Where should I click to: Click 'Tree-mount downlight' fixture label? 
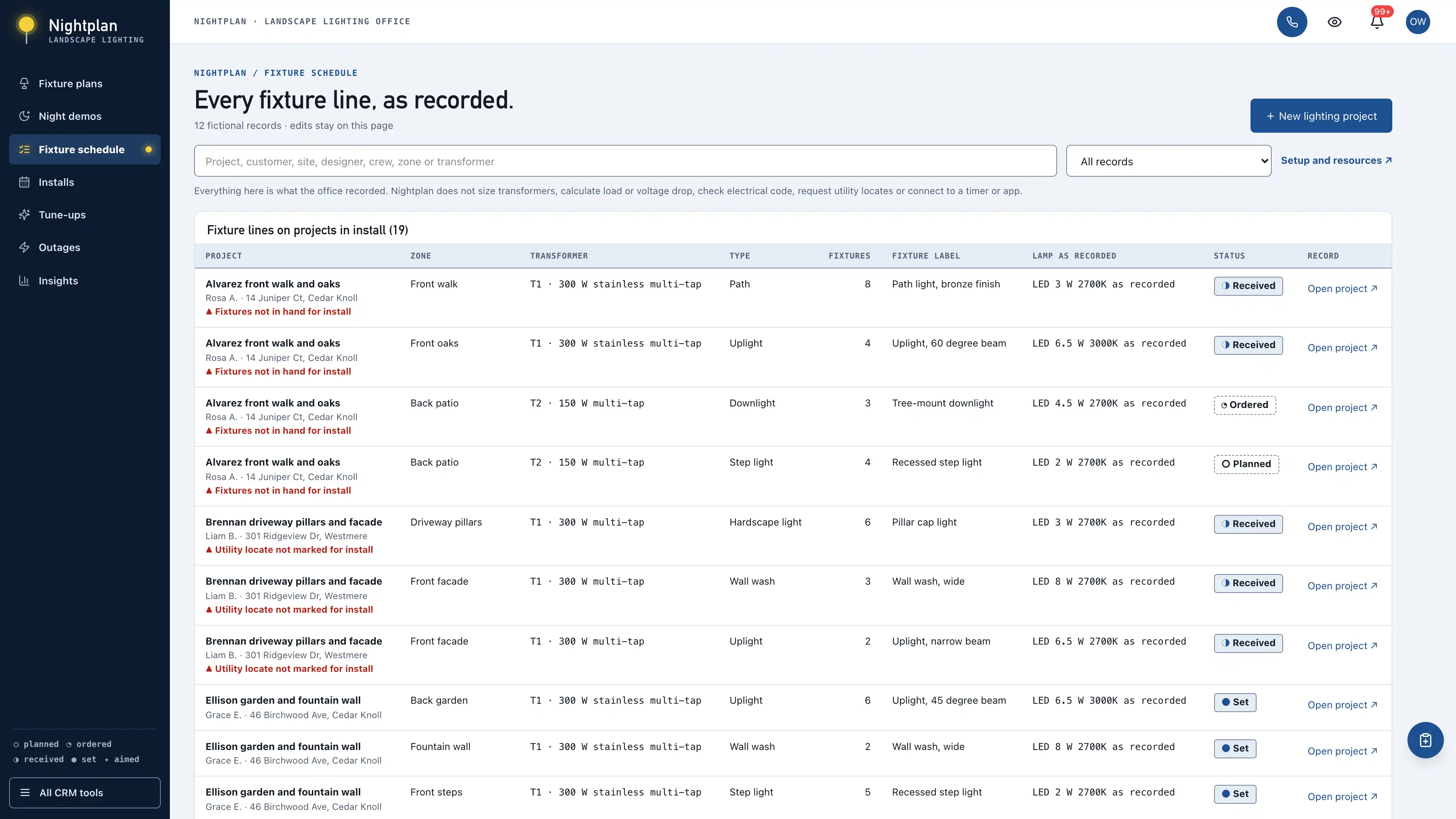[x=942, y=403]
